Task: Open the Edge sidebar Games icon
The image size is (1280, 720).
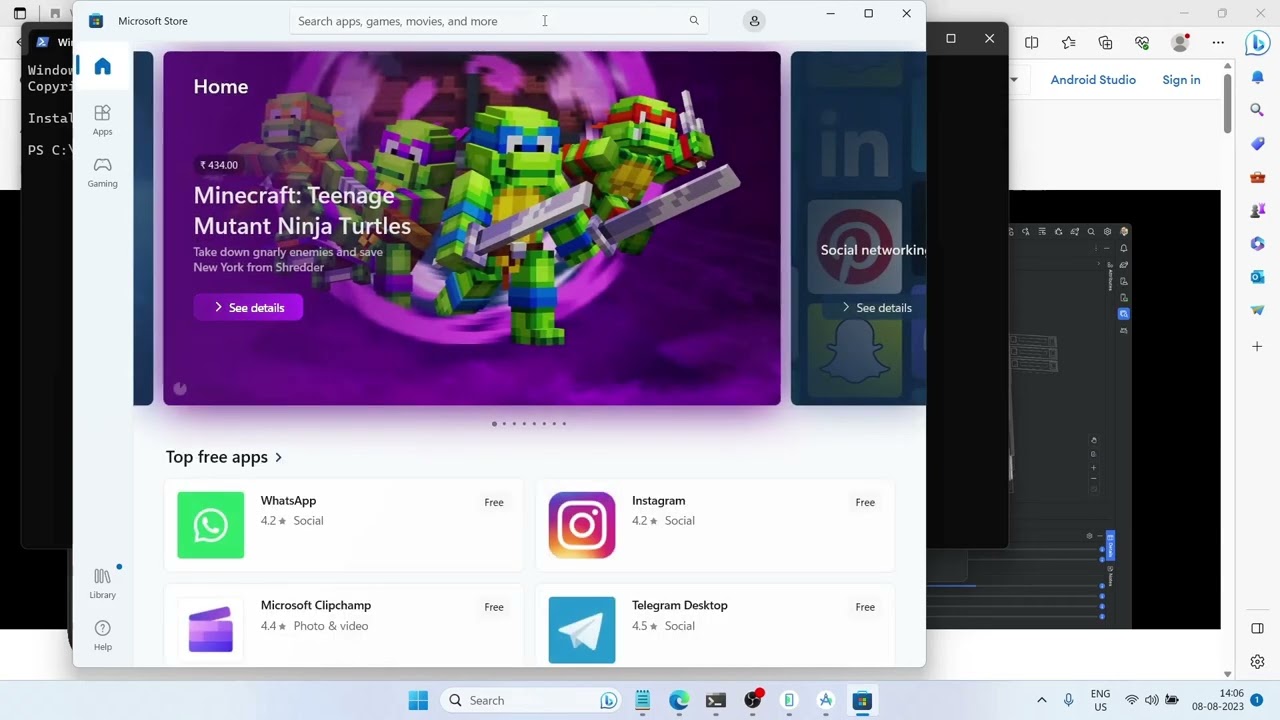Action: [x=1258, y=211]
